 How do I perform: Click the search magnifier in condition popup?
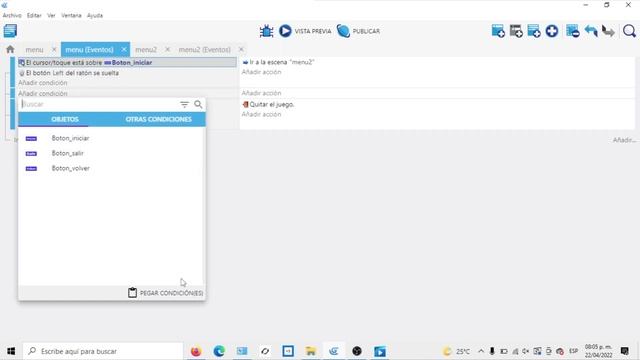pos(198,104)
